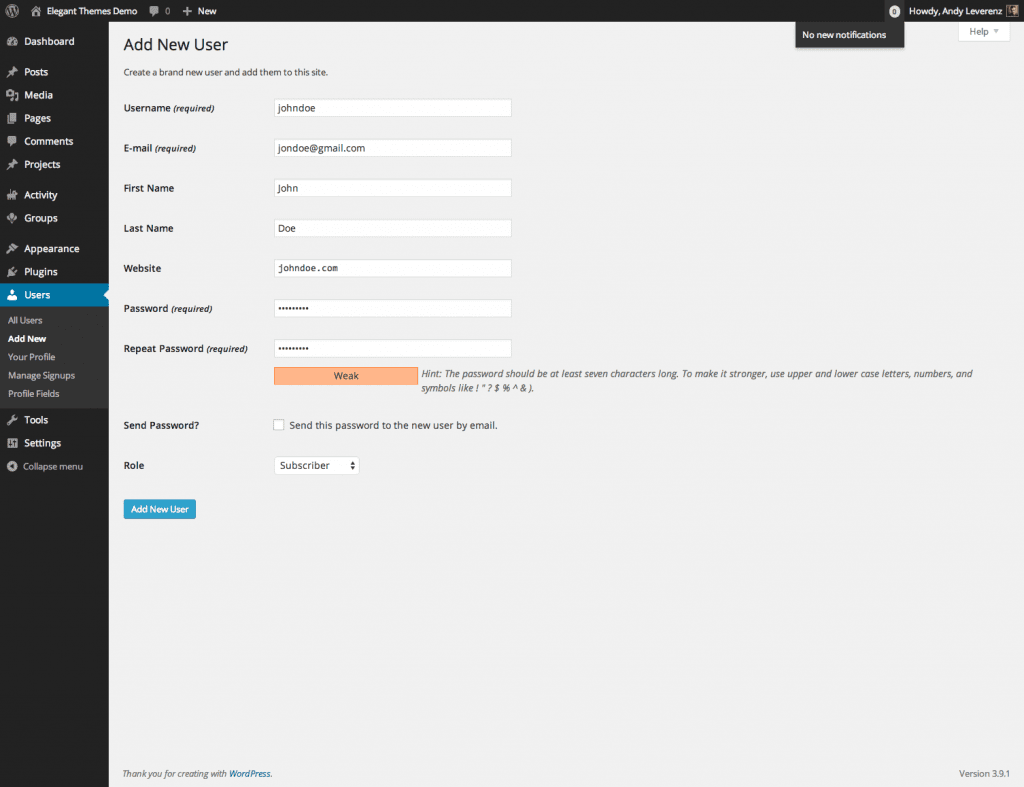The height and width of the screenshot is (787, 1024).
Task: Enable Send this password by email checkbox
Action: coord(279,425)
